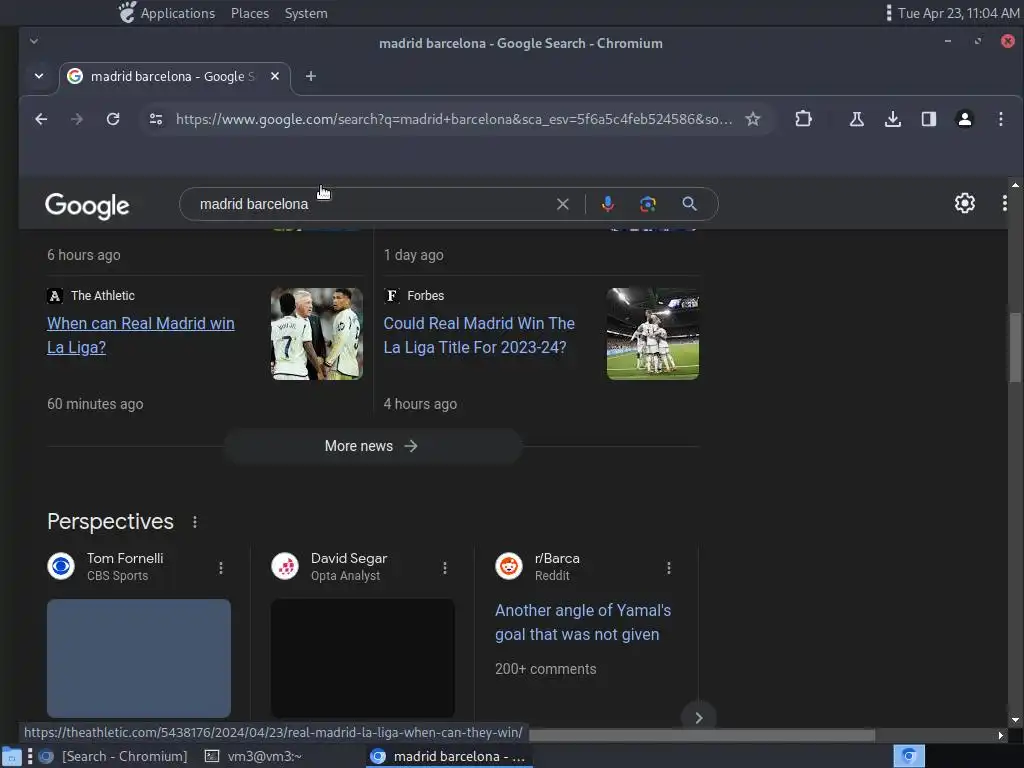Open the Extensions puzzle icon
This screenshot has width=1024, height=768.
803,119
